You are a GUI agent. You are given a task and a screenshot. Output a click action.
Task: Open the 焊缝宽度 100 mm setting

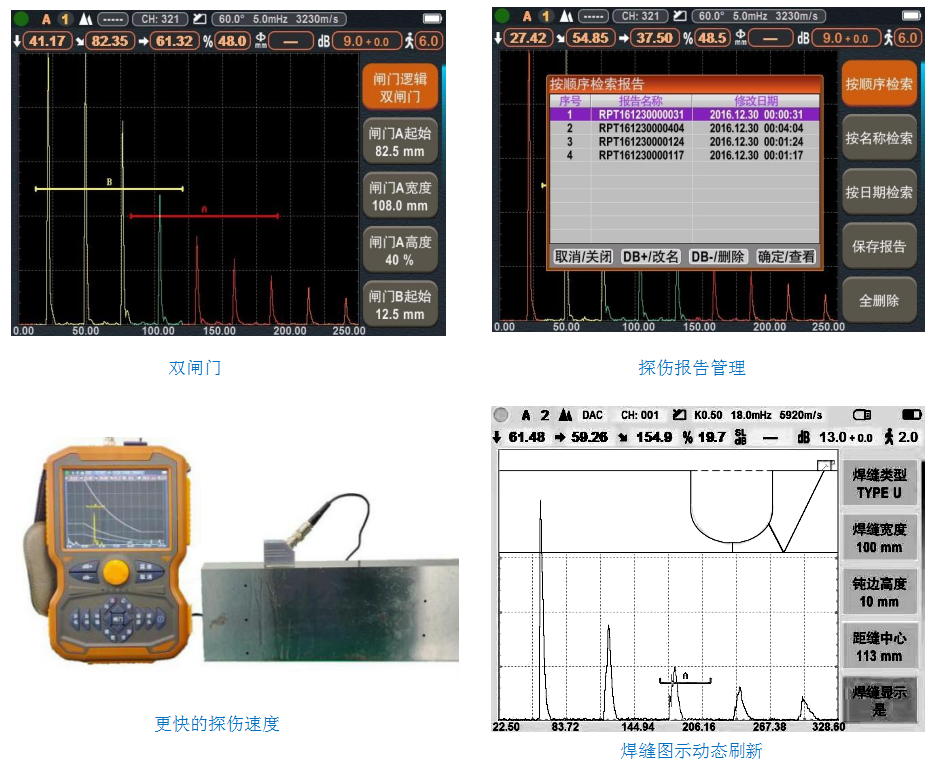[x=878, y=539]
